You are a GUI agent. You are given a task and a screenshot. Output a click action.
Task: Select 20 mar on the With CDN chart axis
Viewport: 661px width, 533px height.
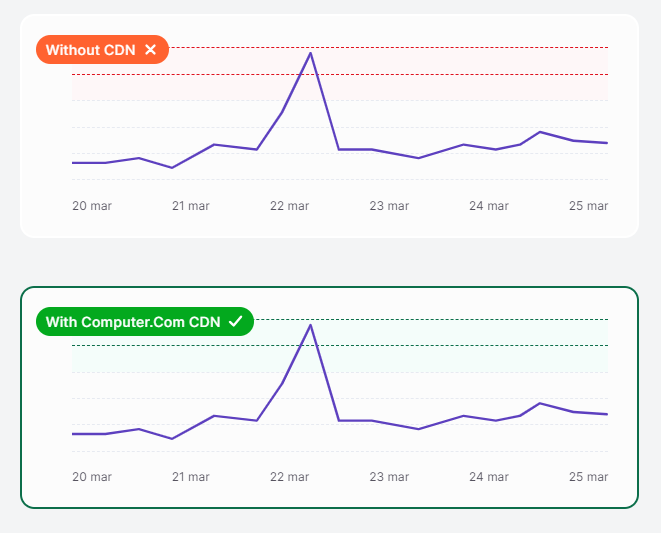point(92,477)
